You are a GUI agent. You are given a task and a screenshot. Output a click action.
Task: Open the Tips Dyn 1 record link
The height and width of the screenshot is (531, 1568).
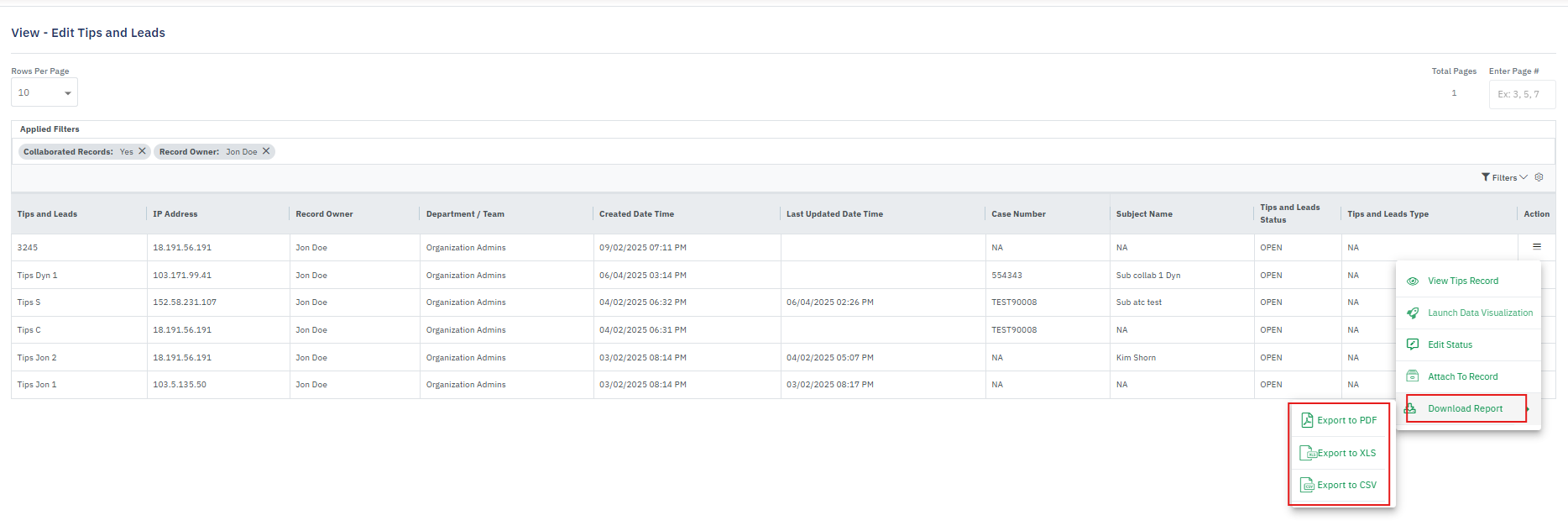pos(38,276)
